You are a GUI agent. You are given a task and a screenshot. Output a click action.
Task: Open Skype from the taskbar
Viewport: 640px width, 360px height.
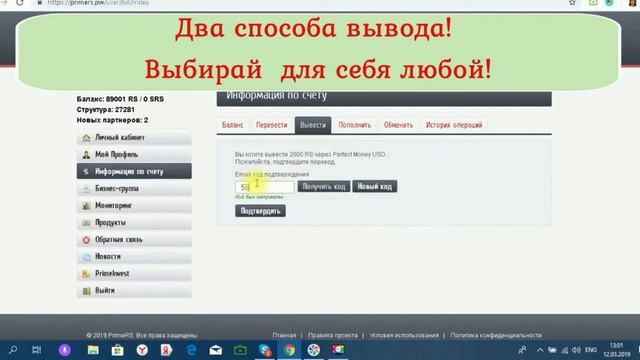click(265, 350)
